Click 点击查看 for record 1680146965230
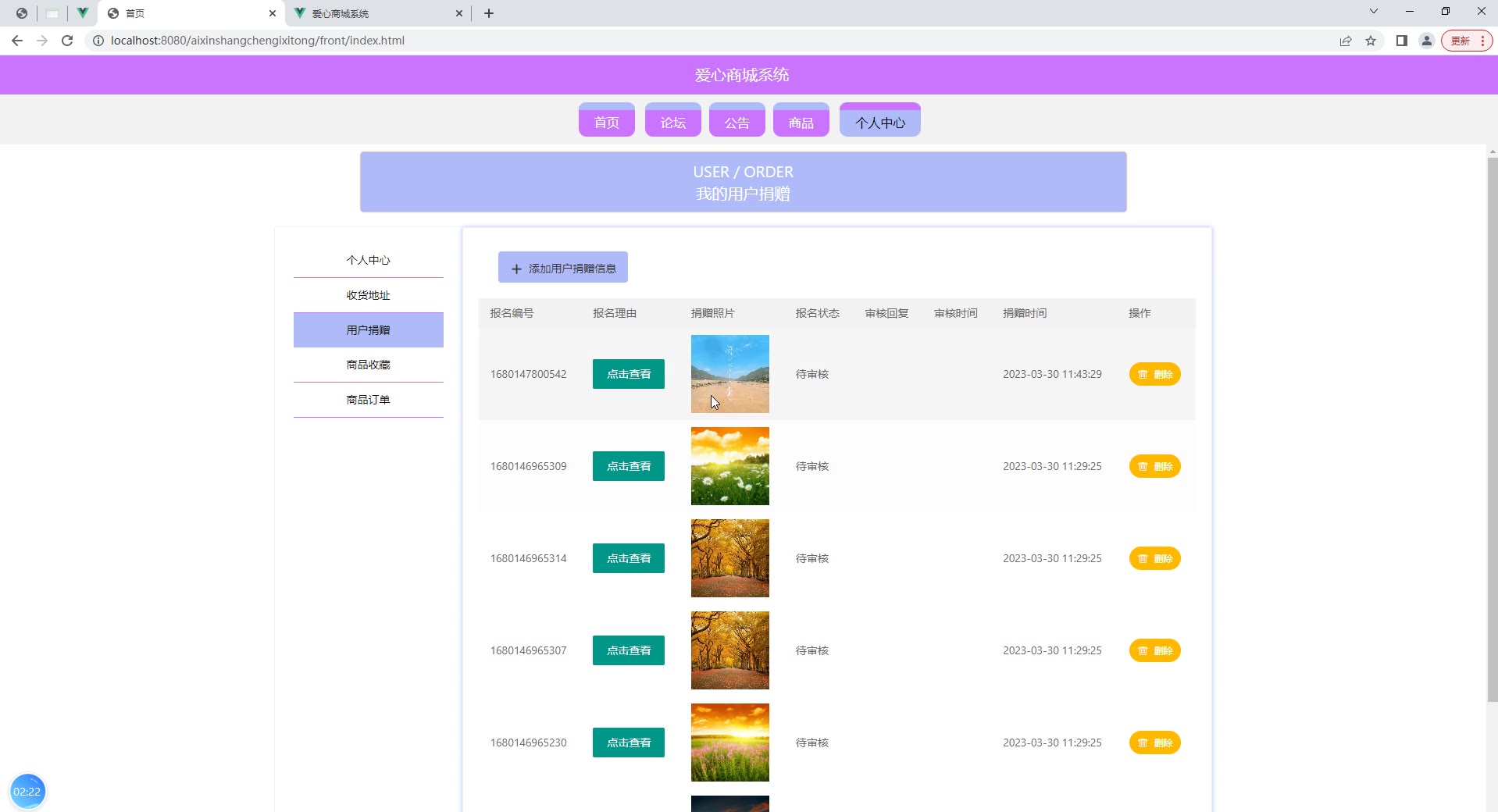Image resolution: width=1498 pixels, height=812 pixels. click(629, 743)
